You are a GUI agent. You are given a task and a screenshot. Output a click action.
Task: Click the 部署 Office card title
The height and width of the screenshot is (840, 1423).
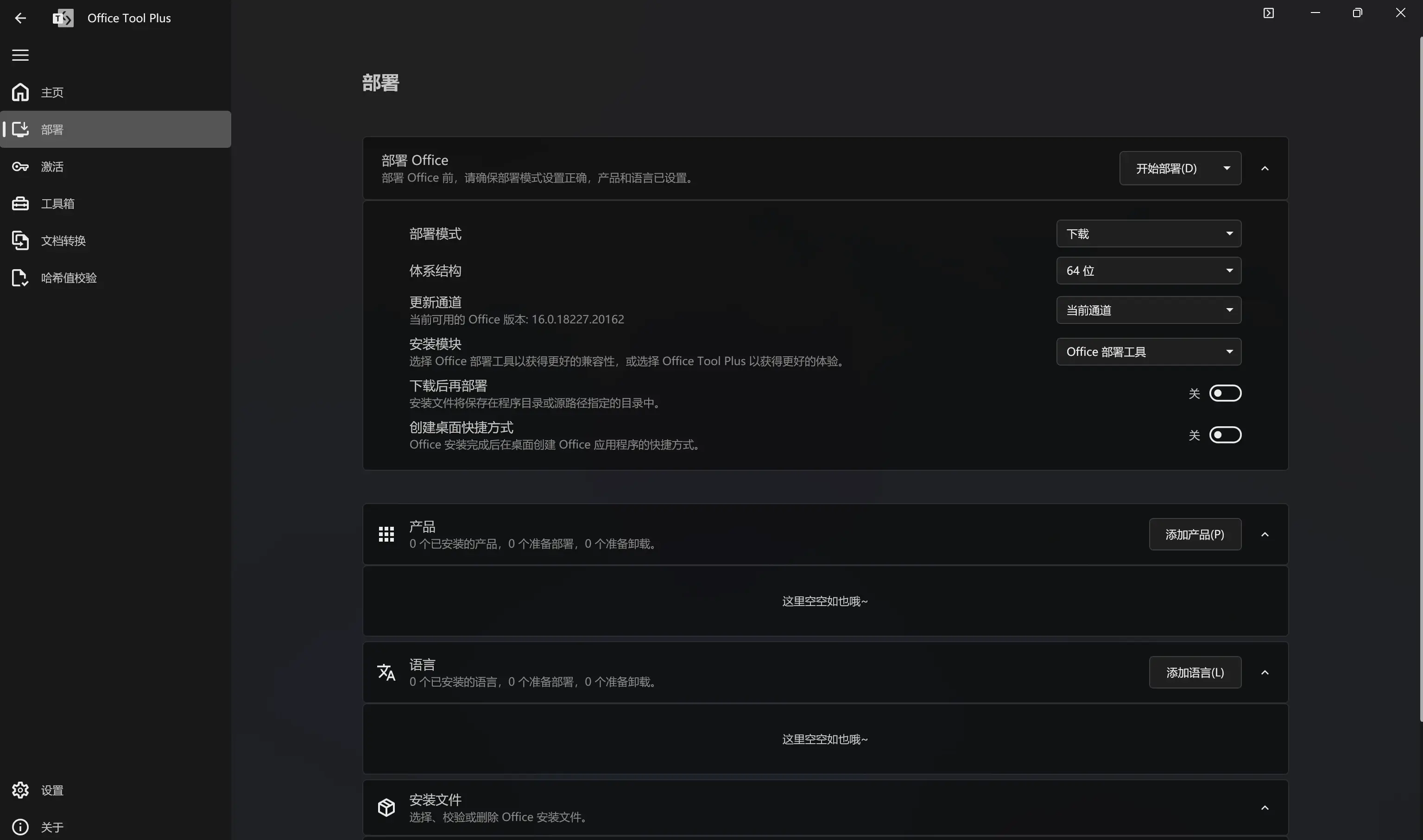tap(414, 160)
